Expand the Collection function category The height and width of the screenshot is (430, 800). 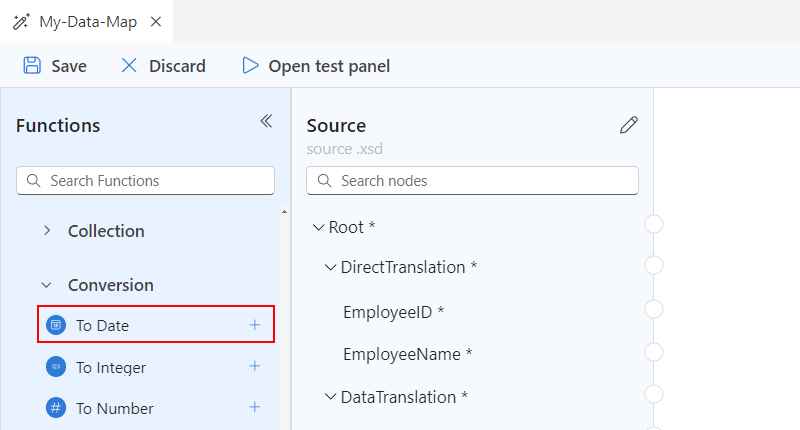[47, 231]
